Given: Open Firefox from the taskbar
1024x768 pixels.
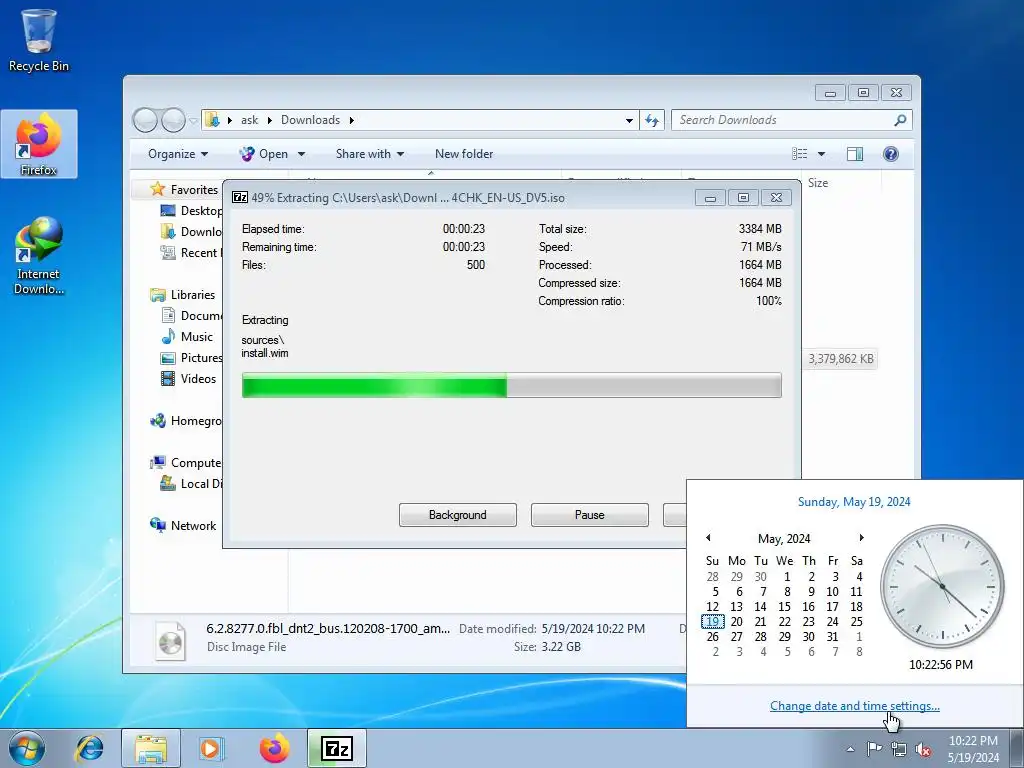Looking at the screenshot, I should (274, 748).
